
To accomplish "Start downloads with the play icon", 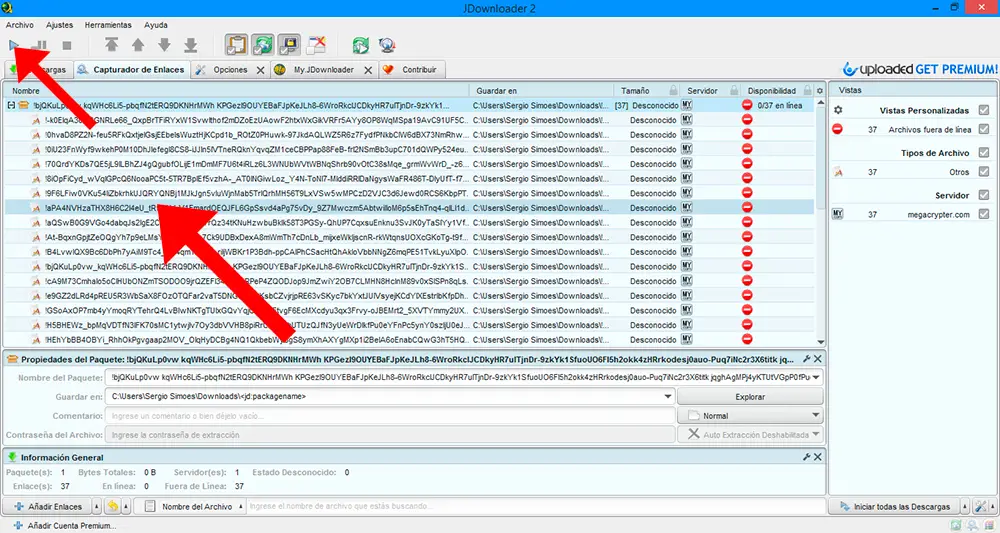I will [14, 45].
